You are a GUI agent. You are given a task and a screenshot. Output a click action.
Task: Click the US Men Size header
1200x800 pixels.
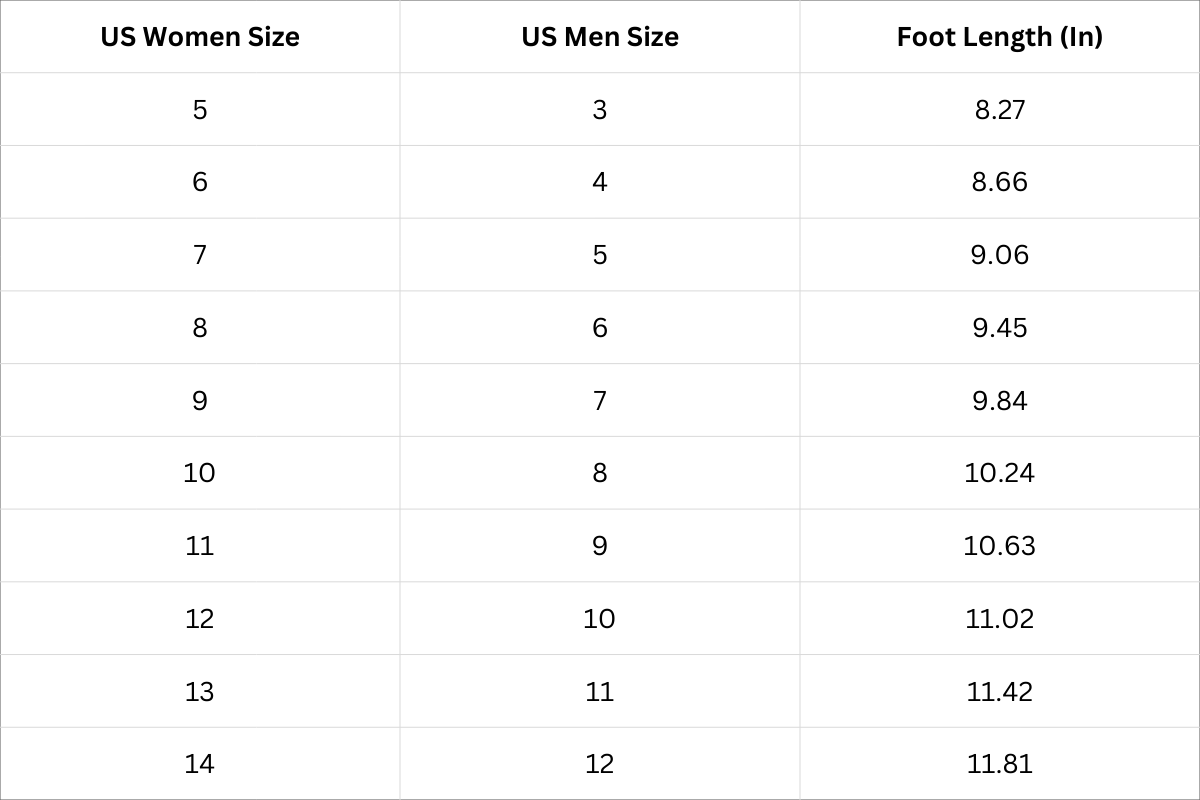600,38
